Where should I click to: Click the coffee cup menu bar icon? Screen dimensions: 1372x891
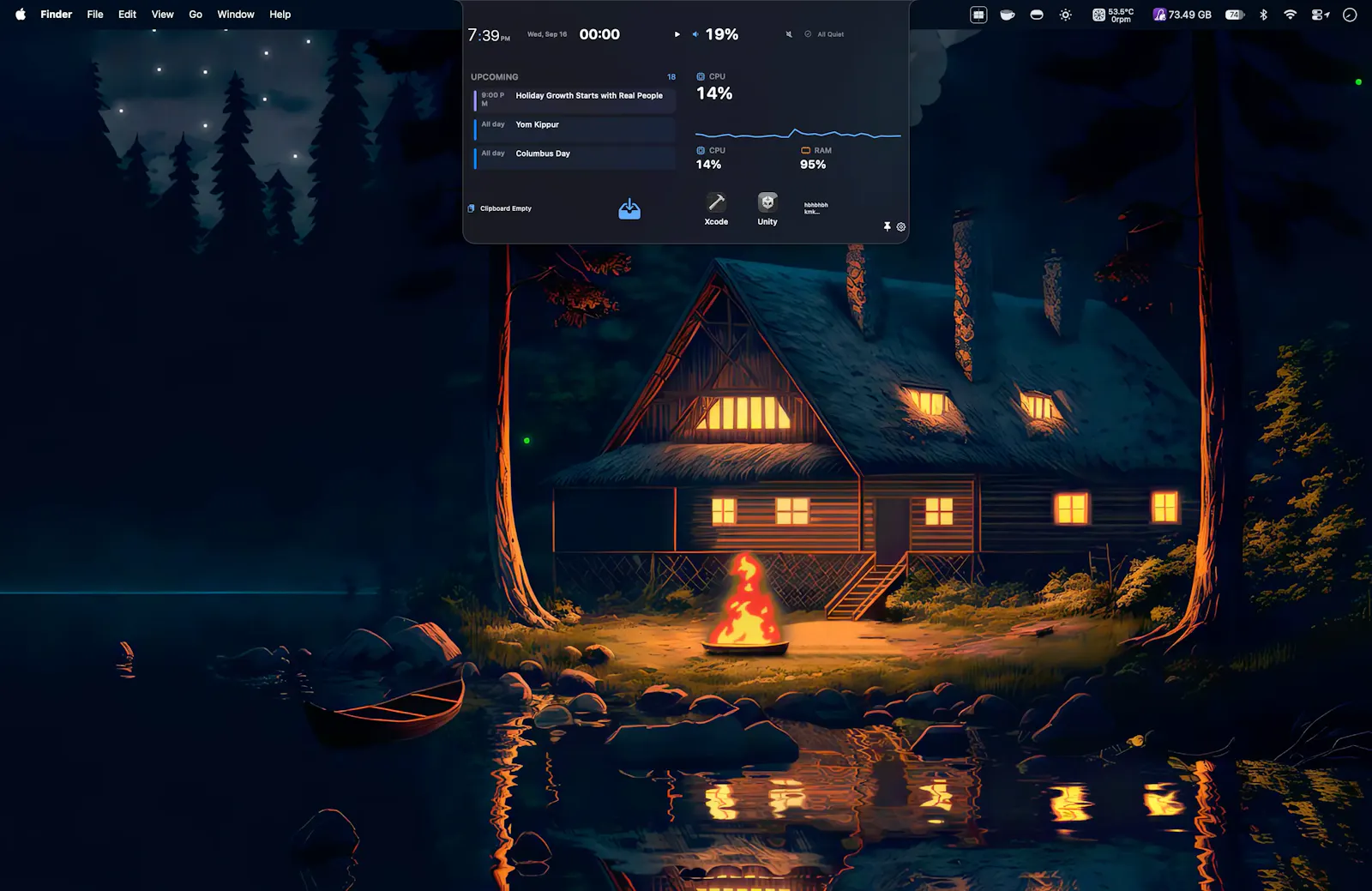pos(1008,15)
